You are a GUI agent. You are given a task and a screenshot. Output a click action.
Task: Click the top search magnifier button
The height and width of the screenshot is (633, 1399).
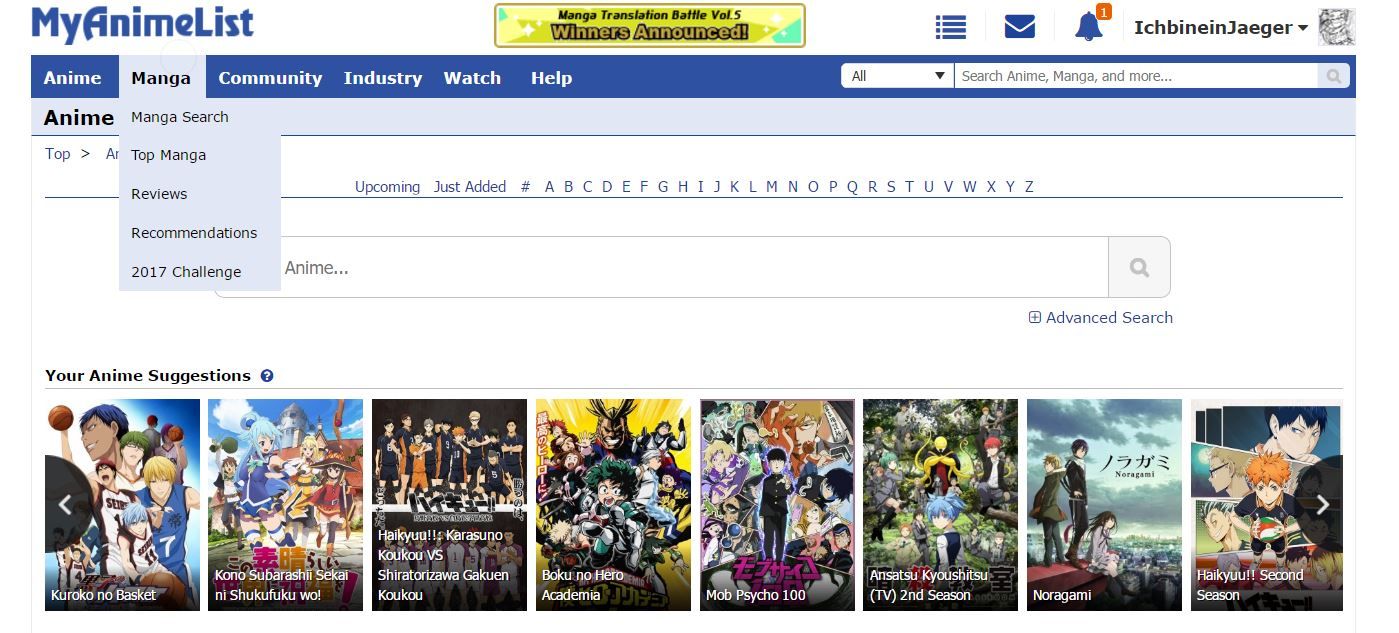(x=1333, y=76)
